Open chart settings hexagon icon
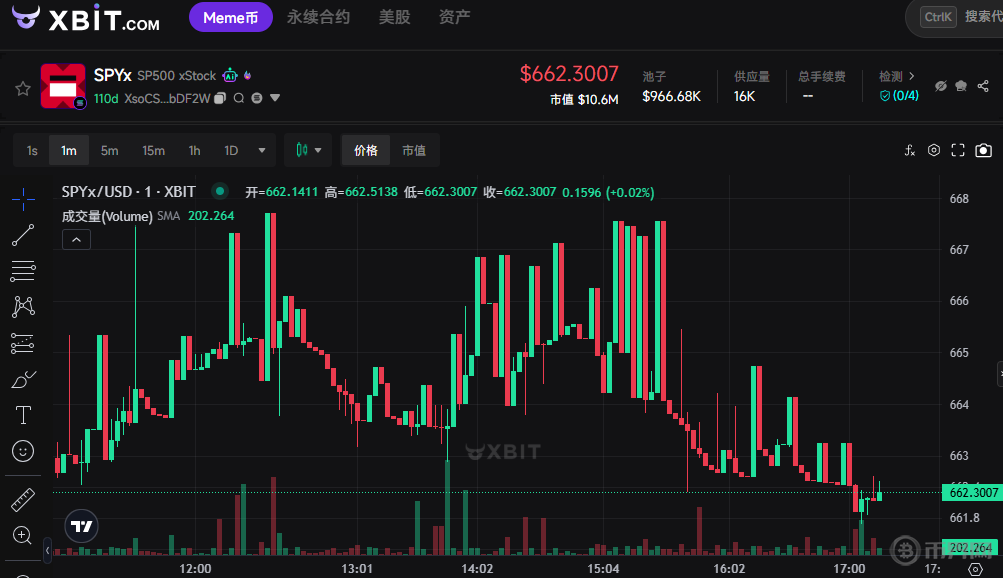This screenshot has width=1003, height=578. click(x=934, y=150)
